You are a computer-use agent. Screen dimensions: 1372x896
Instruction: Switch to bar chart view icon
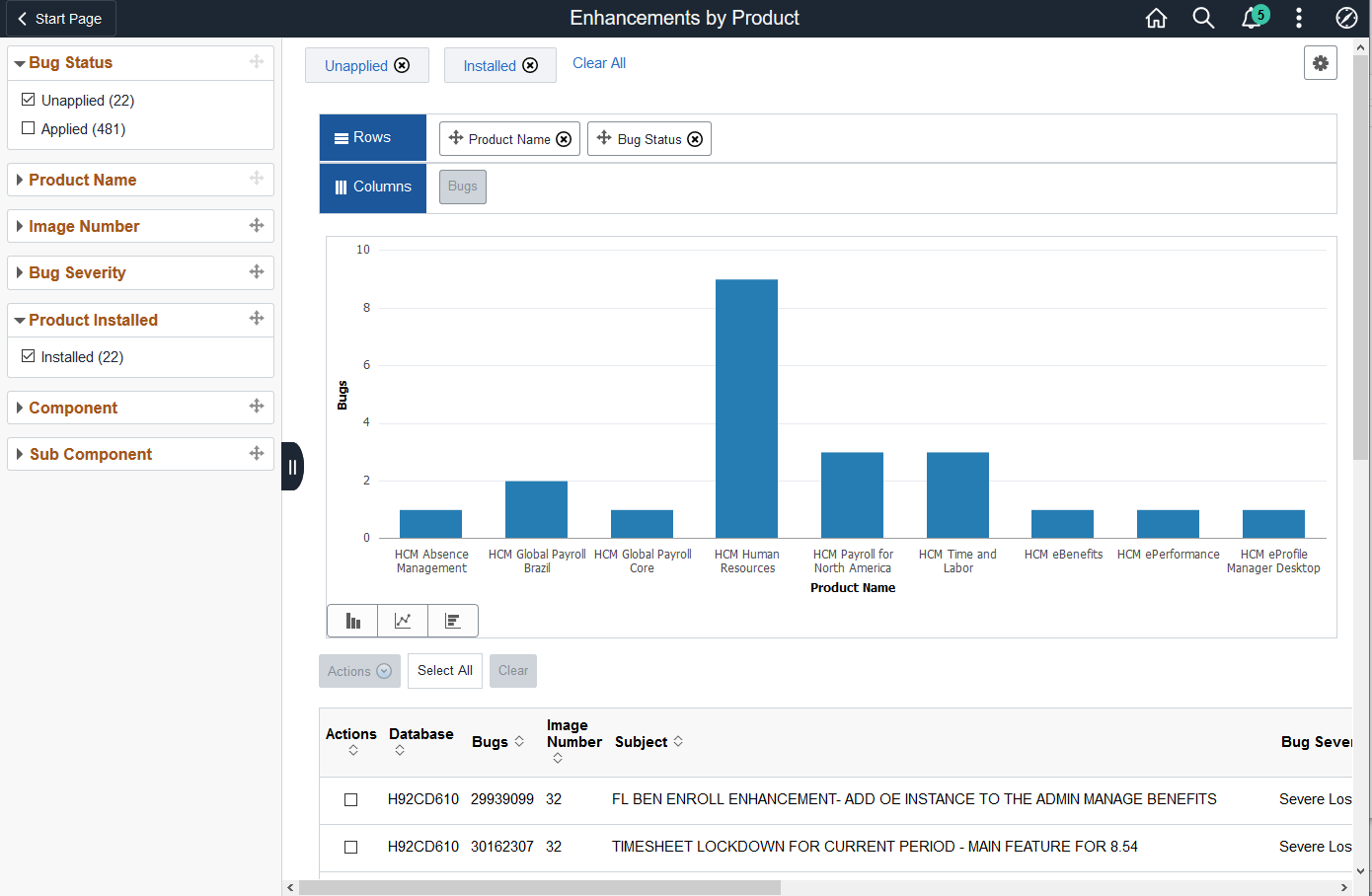352,621
